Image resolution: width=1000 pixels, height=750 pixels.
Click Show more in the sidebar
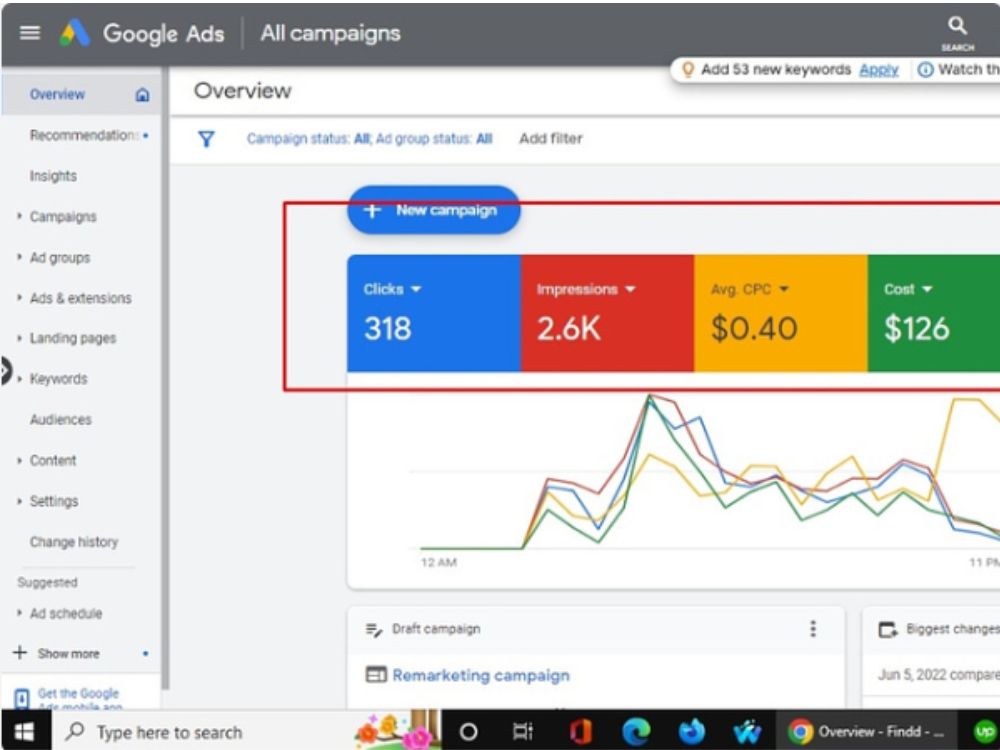click(x=68, y=654)
